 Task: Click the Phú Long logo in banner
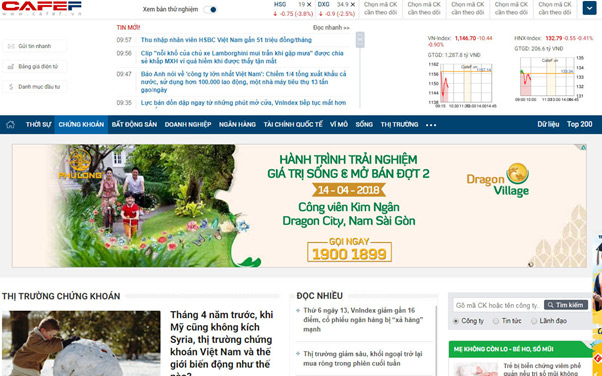coord(80,164)
